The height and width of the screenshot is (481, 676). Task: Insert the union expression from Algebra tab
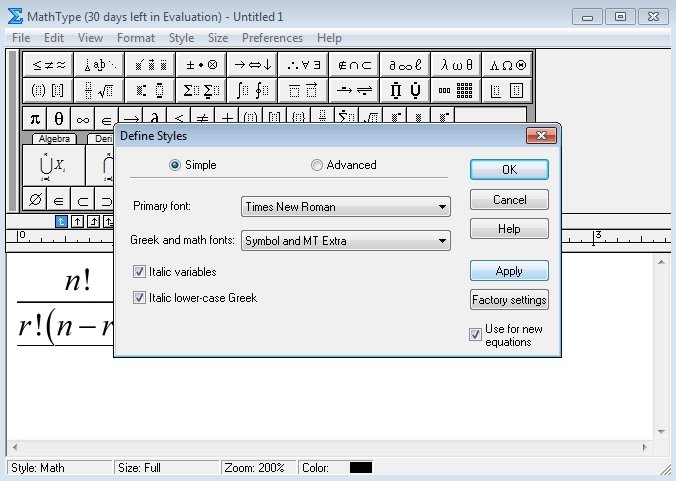53,166
